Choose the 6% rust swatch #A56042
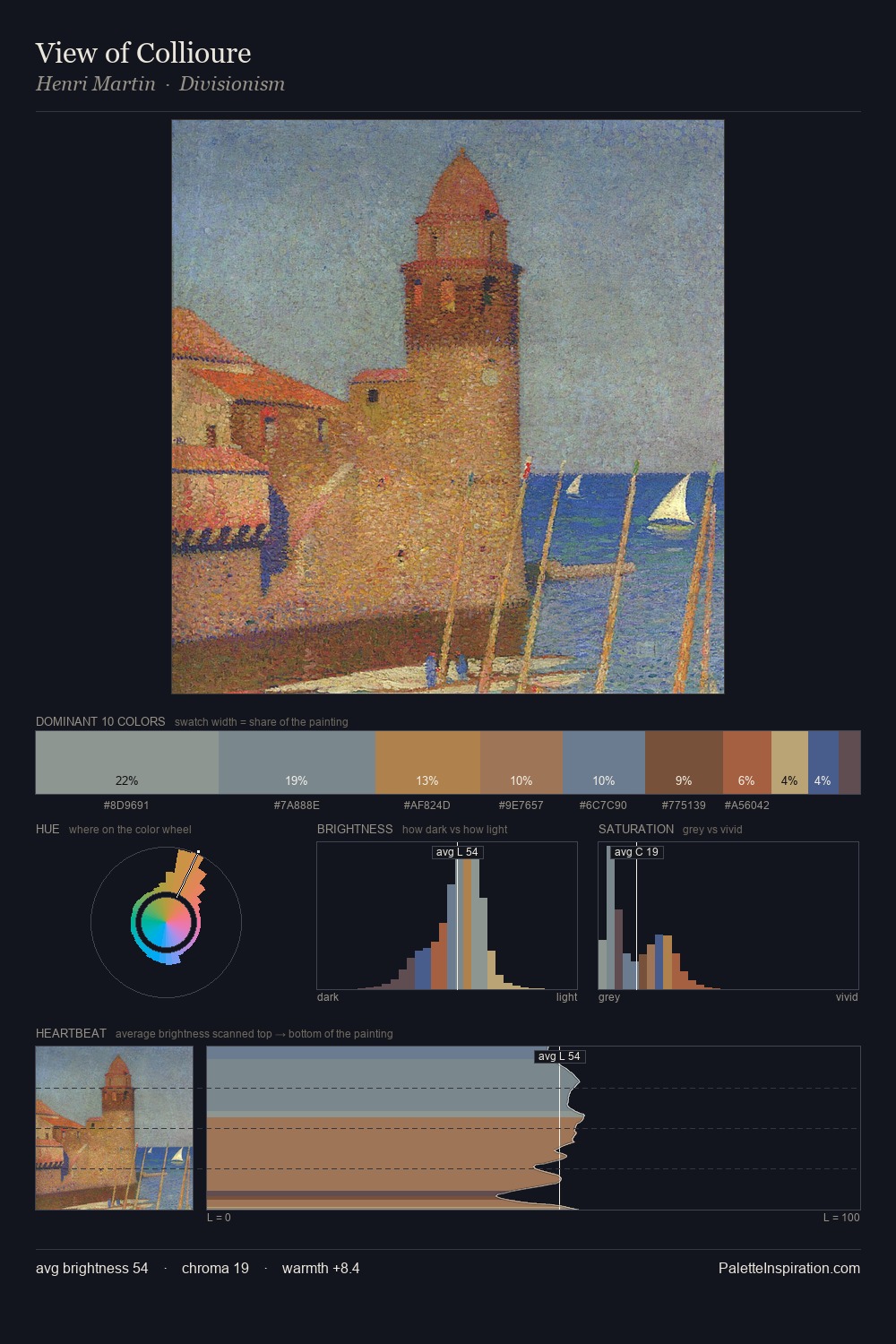Screen dimensions: 896x1344 746,762
